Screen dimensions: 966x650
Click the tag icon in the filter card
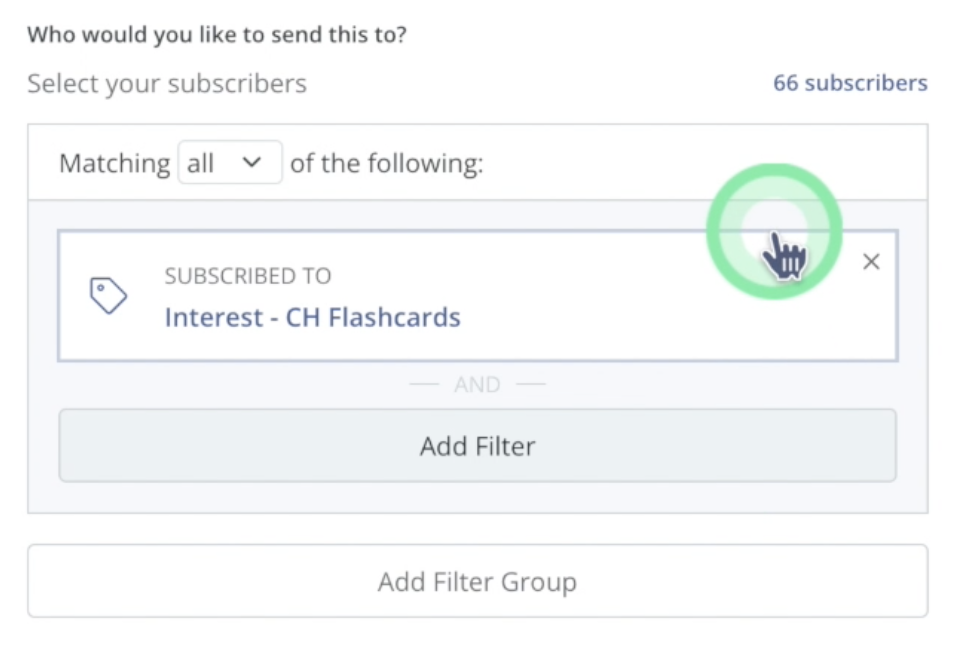coord(108,296)
